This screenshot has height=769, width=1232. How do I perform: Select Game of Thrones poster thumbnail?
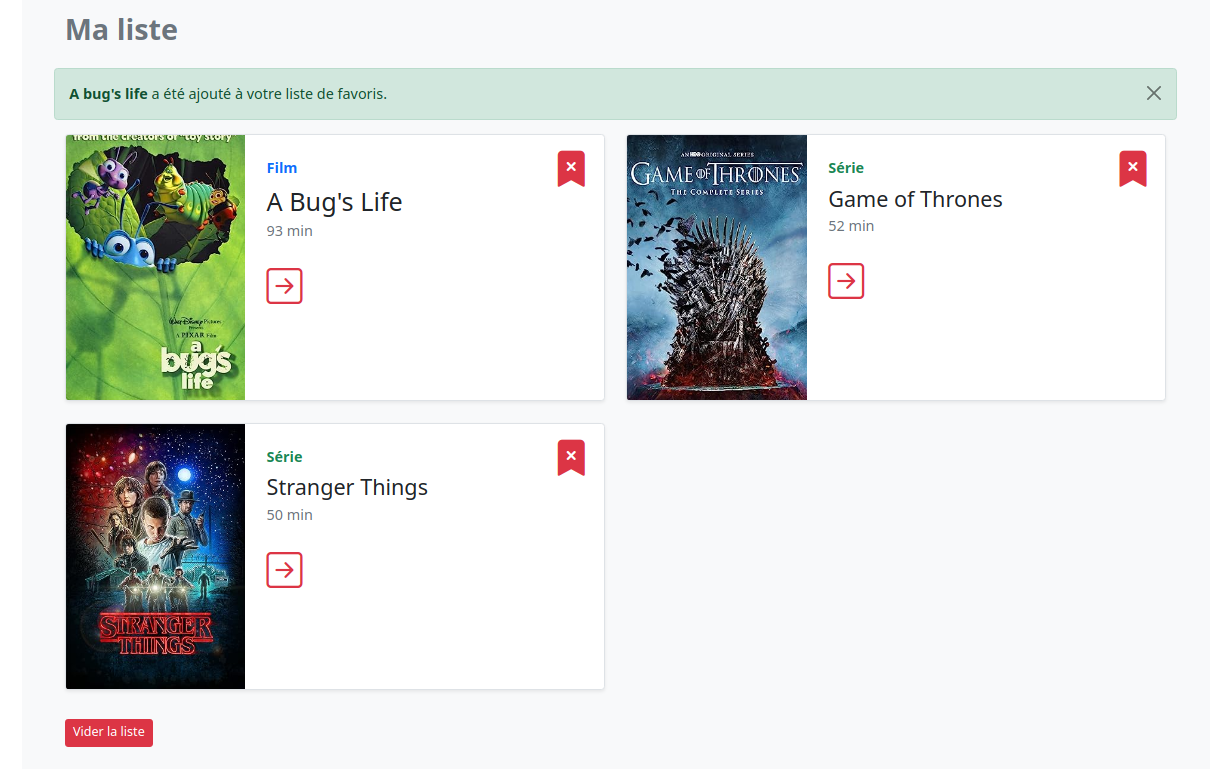(x=717, y=268)
